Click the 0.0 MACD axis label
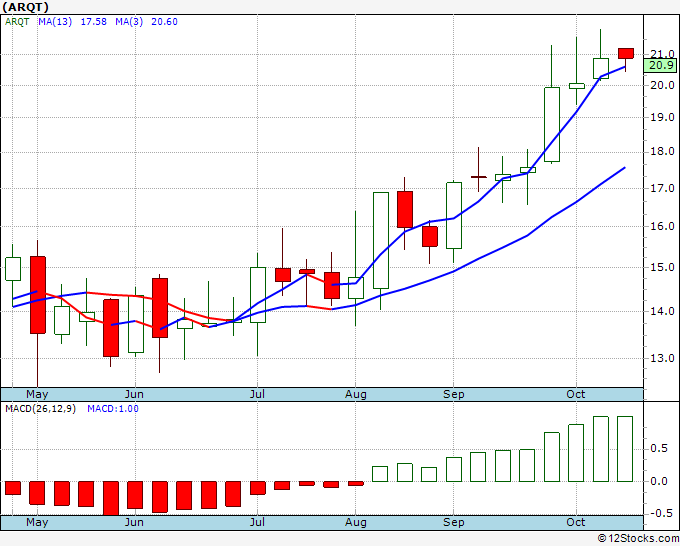Image resolution: width=680 pixels, height=546 pixels. point(658,481)
